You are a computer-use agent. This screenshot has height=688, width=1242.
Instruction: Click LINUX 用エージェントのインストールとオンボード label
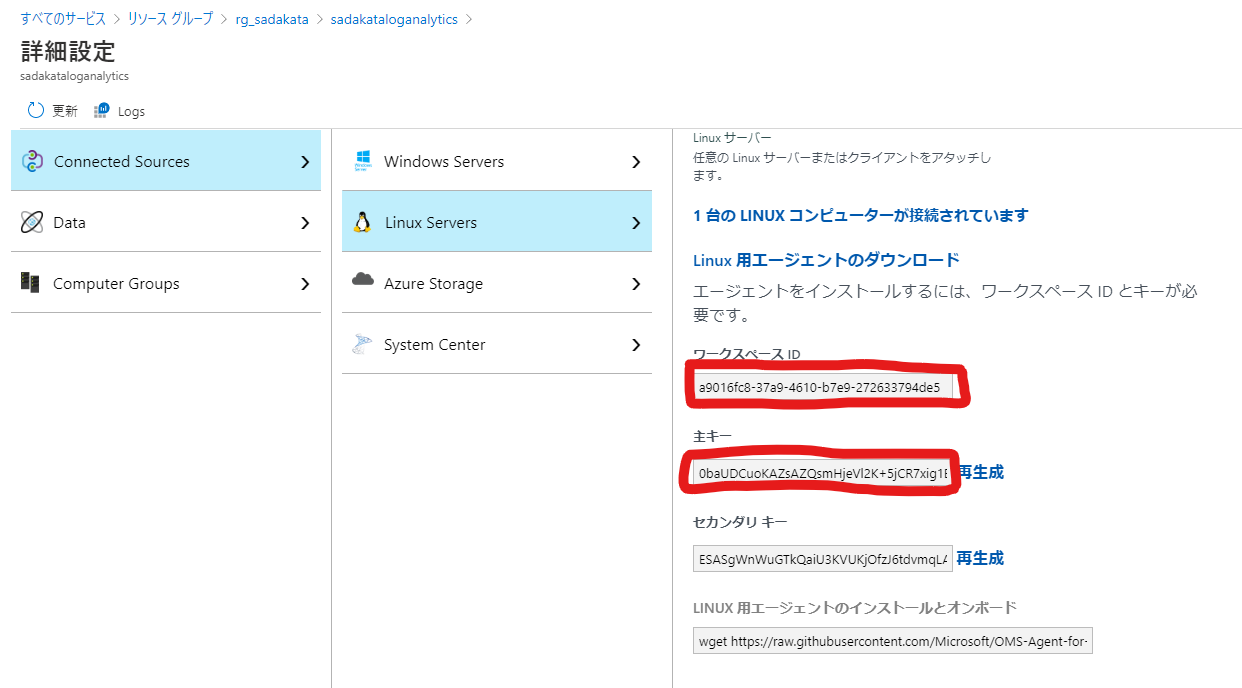tap(855, 607)
